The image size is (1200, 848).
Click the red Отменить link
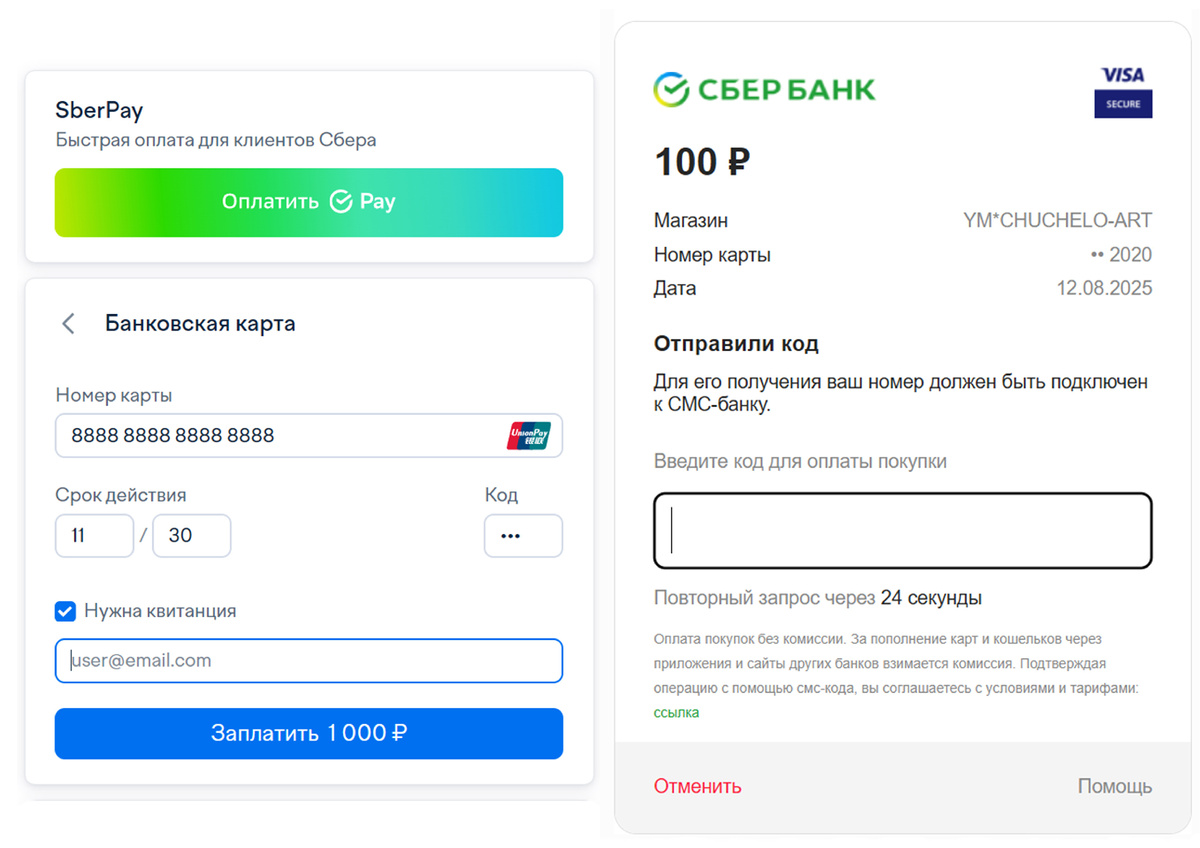point(698,786)
